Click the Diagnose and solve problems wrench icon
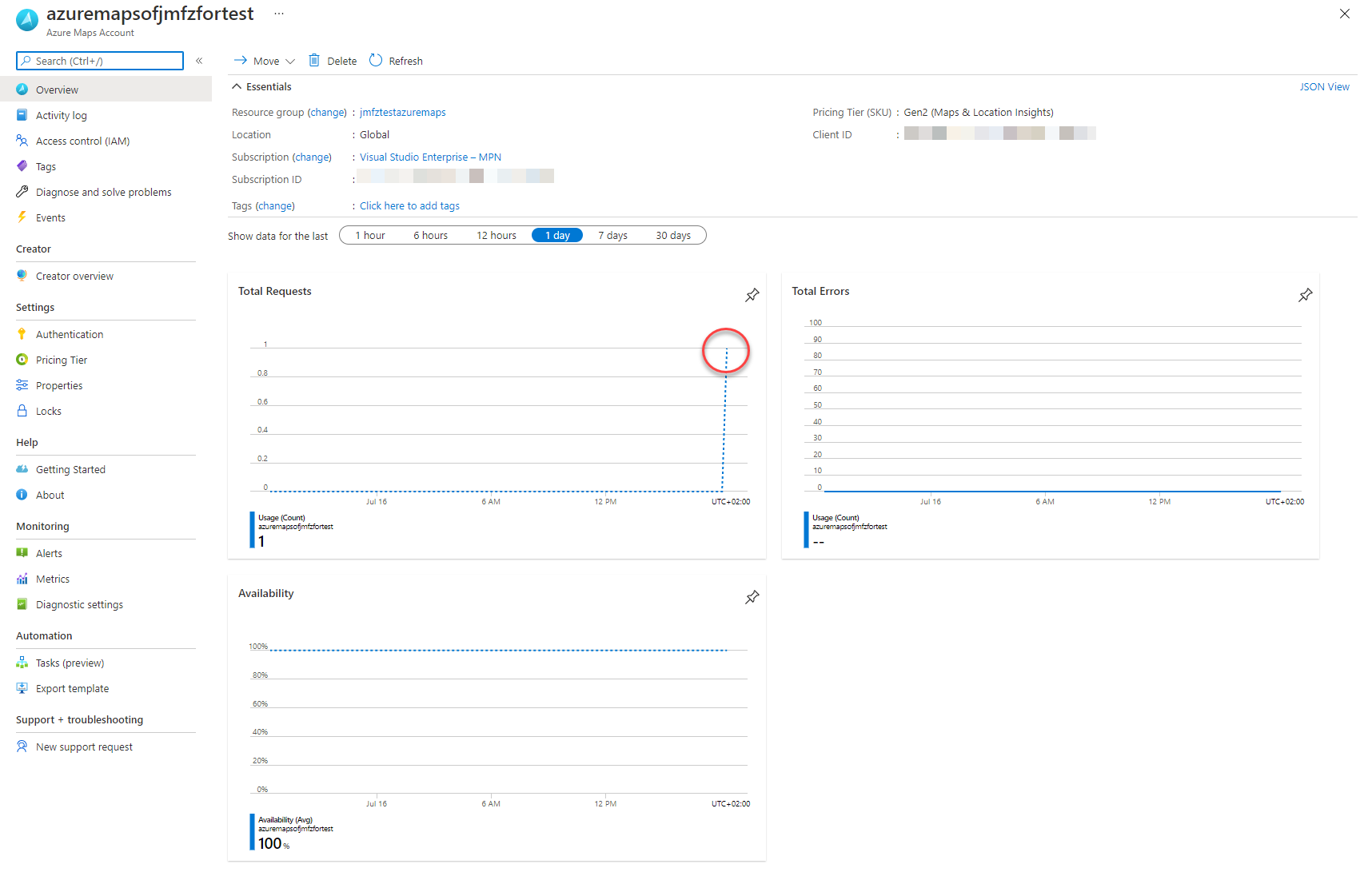 pos(22,192)
